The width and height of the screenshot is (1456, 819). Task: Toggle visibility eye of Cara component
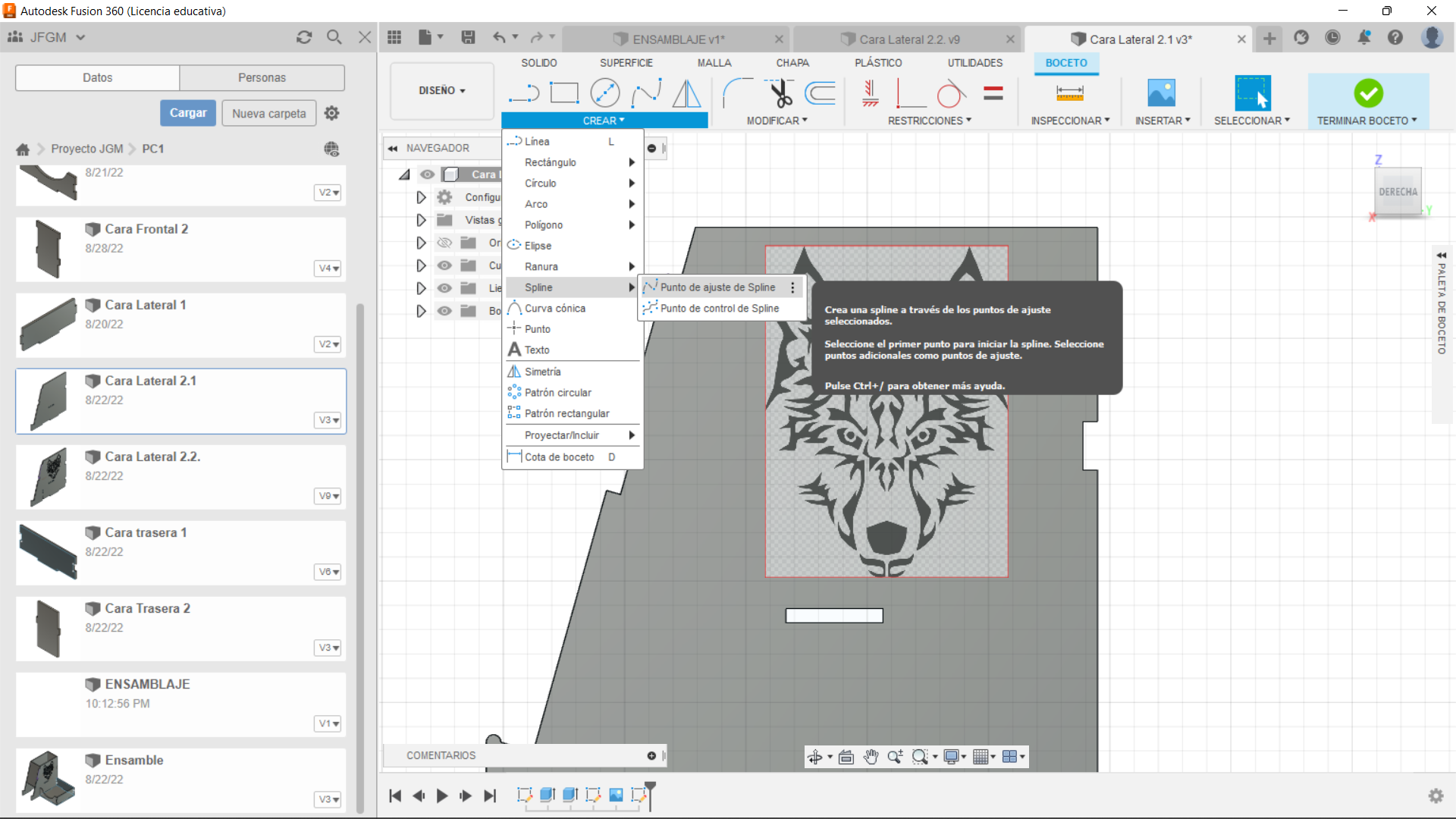427,174
